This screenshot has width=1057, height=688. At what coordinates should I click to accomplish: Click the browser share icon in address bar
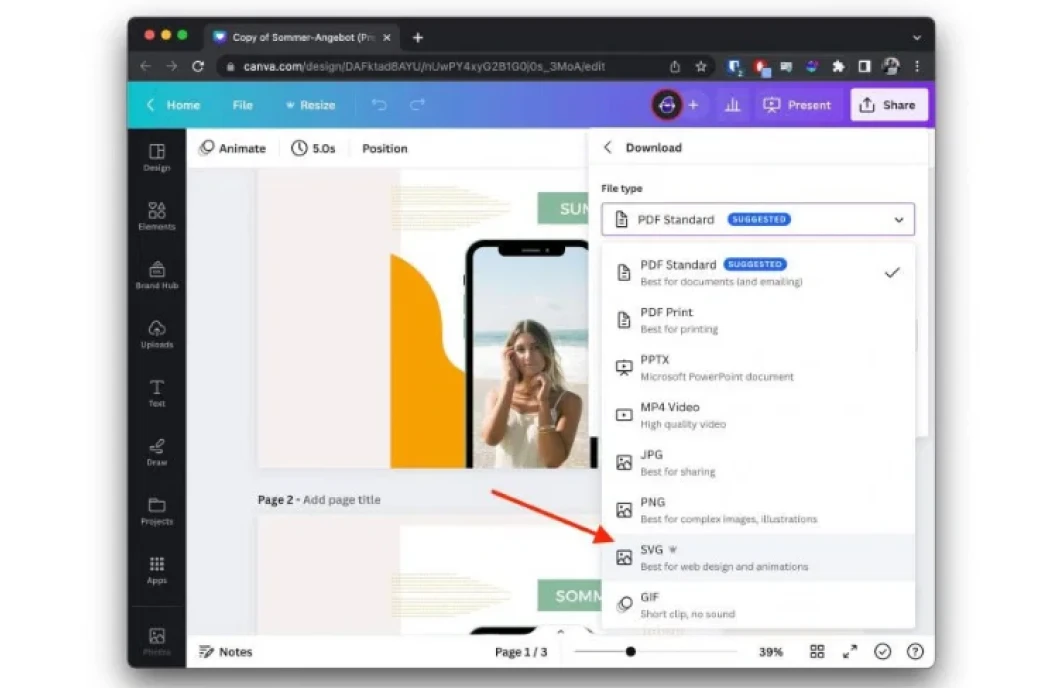click(x=675, y=66)
